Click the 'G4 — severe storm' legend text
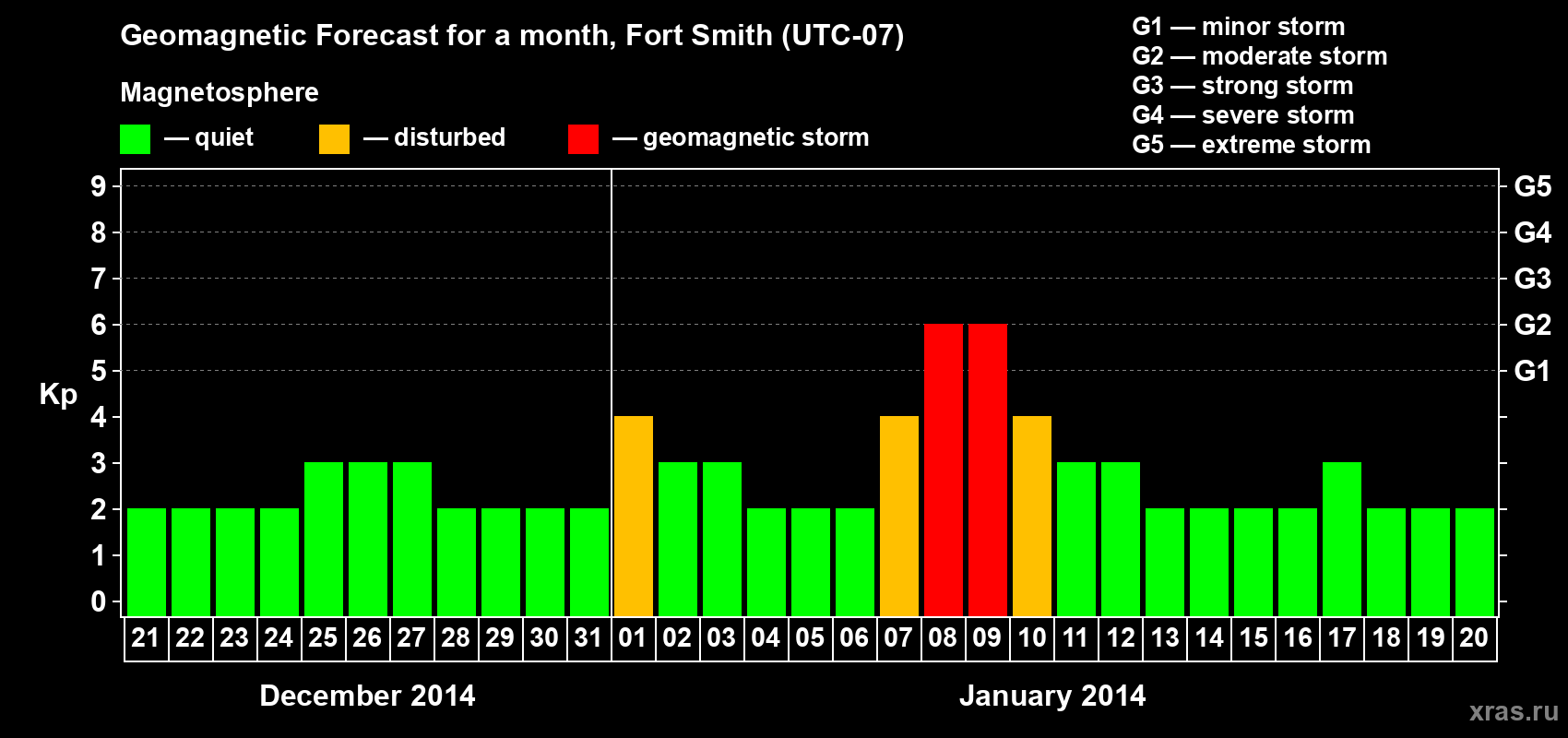Screen dimensions: 1568x738 tap(1242, 115)
